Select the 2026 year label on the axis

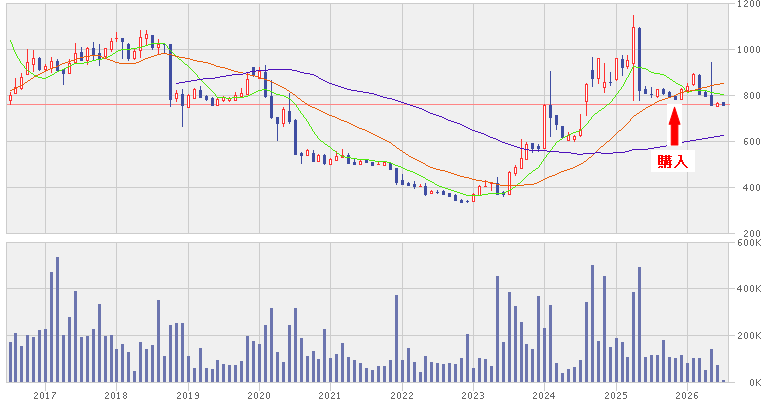tap(687, 395)
